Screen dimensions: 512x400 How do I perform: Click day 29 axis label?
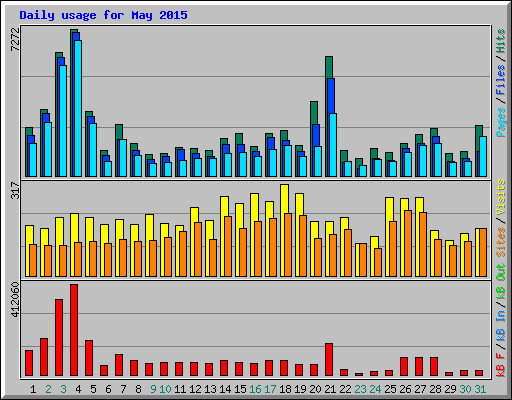[x=450, y=389]
